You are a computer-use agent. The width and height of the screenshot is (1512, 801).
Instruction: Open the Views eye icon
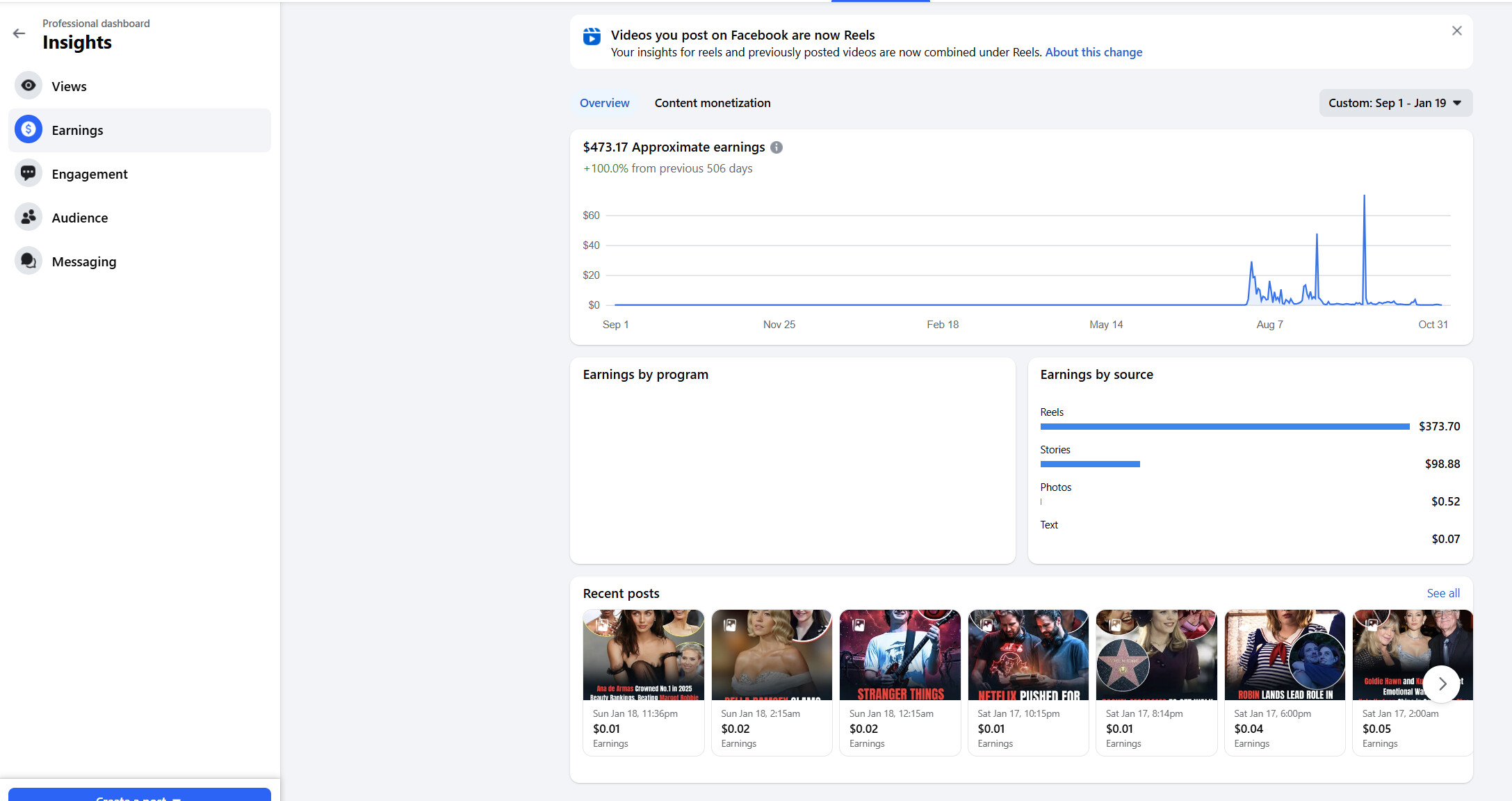29,86
